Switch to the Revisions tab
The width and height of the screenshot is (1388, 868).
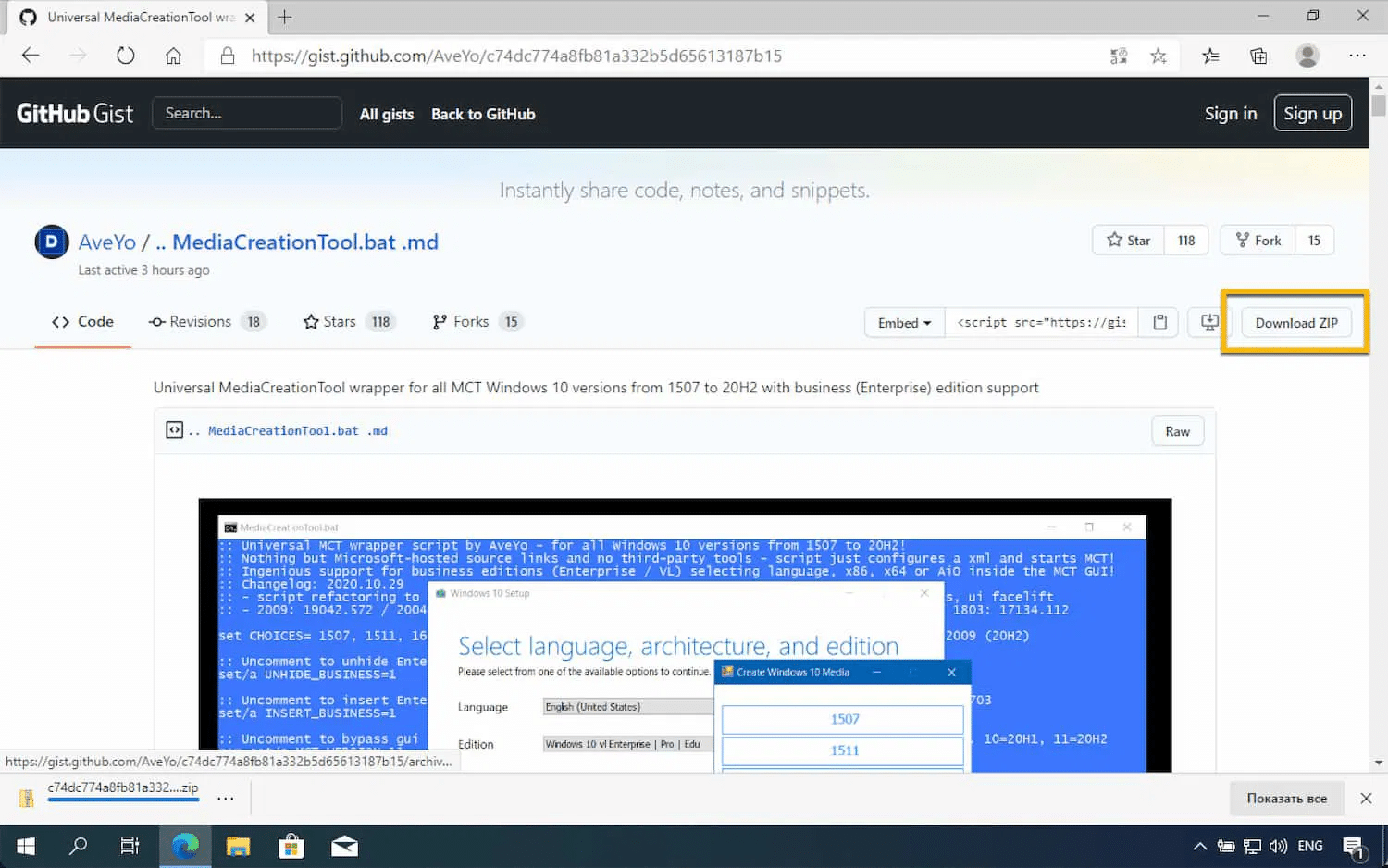pyautogui.click(x=206, y=322)
